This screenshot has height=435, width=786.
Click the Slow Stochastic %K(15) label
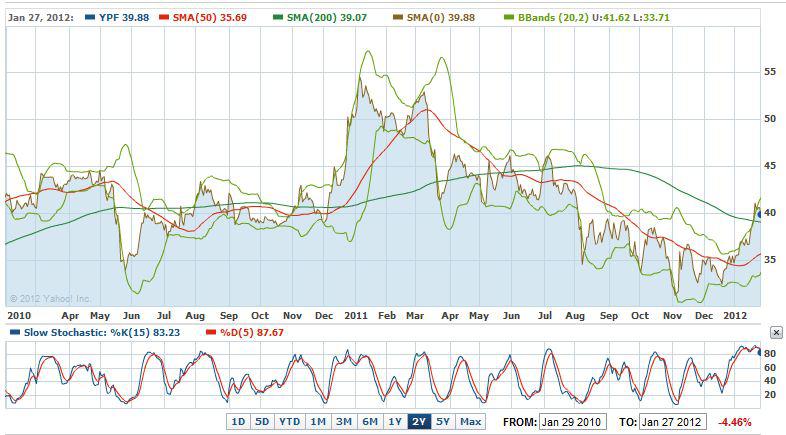click(102, 332)
